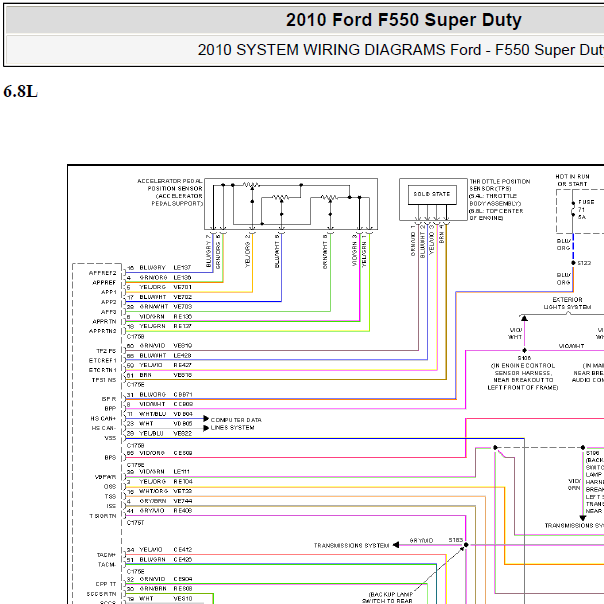The height and width of the screenshot is (604, 604).
Task: Click the 'BPS' pin label
Action: pyautogui.click(x=110, y=458)
